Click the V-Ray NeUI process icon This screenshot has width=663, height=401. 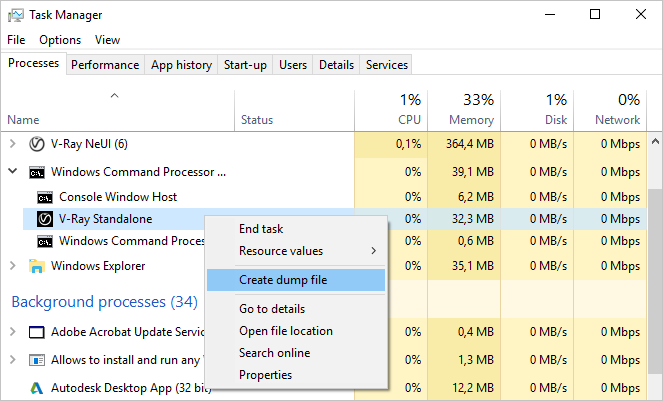[x=37, y=144]
